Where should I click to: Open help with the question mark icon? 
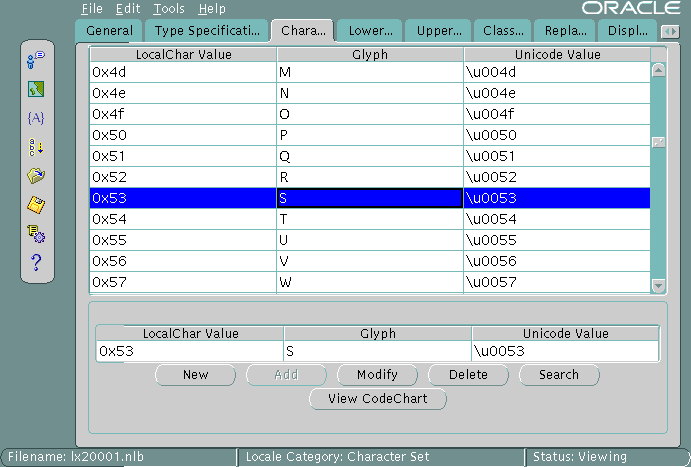37,263
